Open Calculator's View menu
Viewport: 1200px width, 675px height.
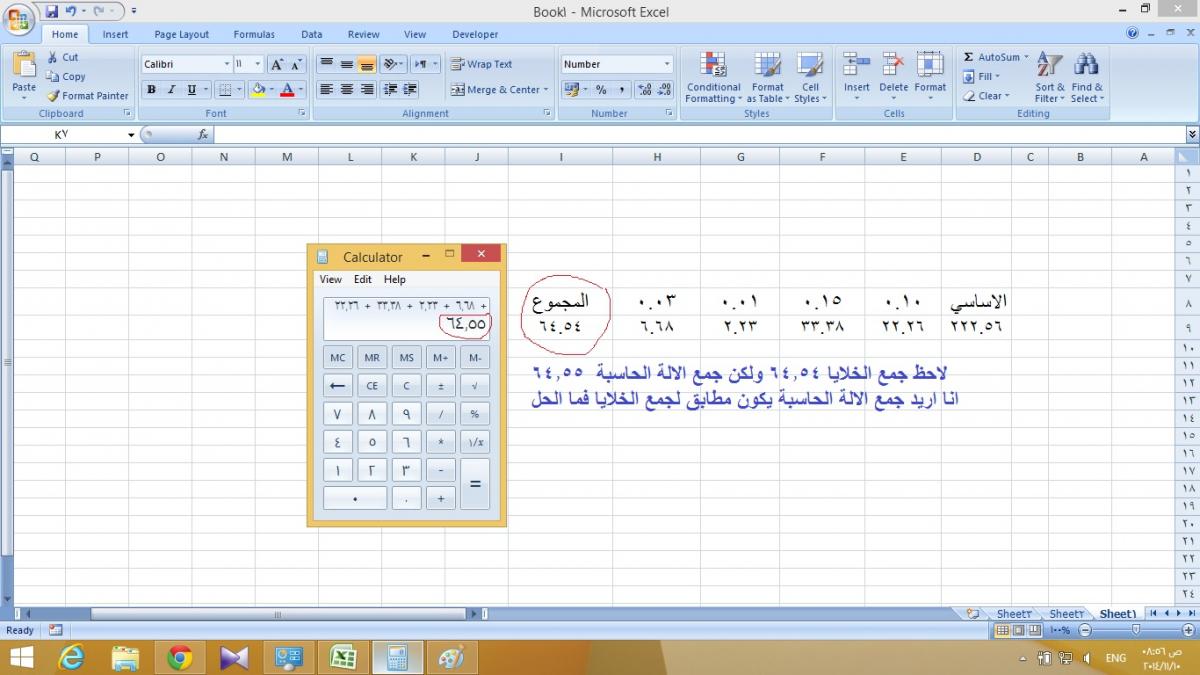[331, 279]
